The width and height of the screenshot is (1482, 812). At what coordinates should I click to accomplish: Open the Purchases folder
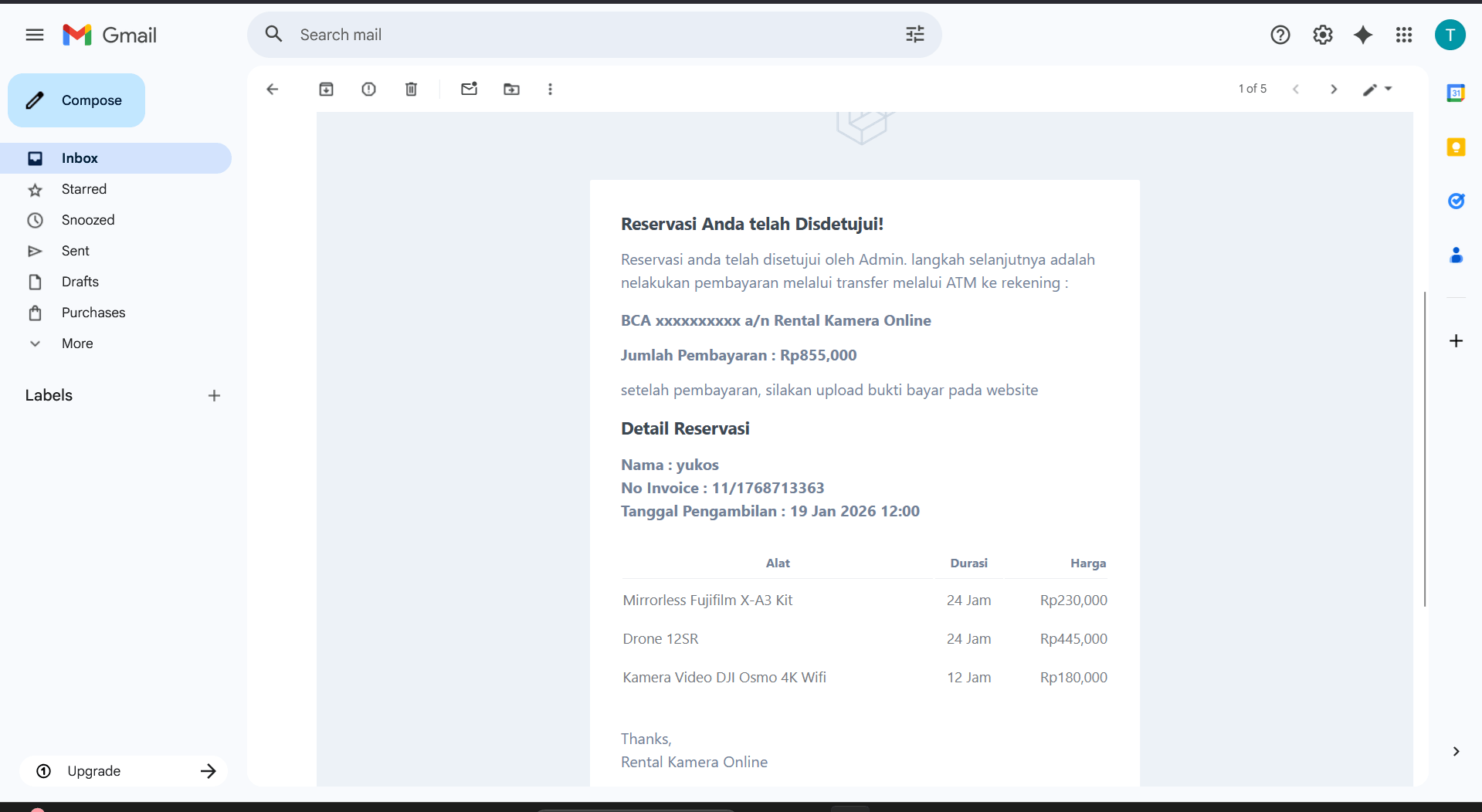[116, 313]
